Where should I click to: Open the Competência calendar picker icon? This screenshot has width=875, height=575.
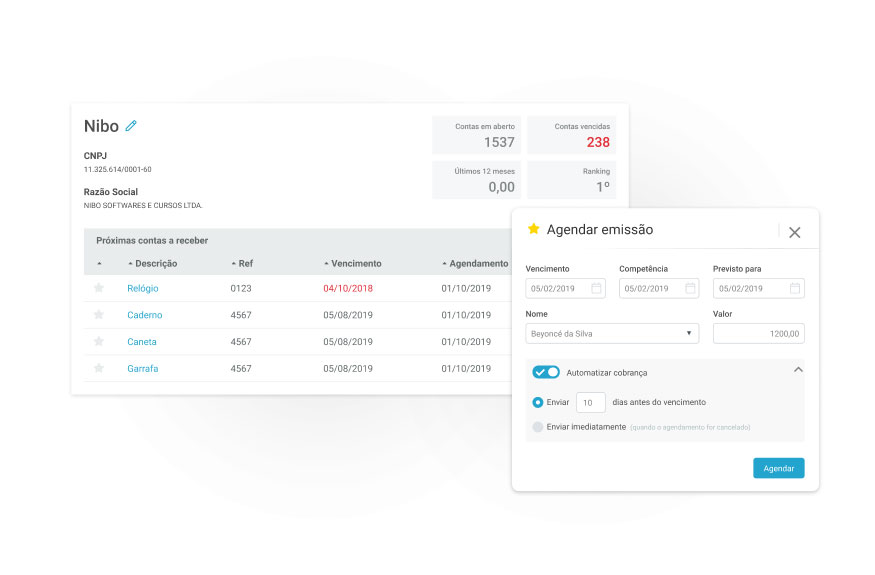tap(690, 288)
